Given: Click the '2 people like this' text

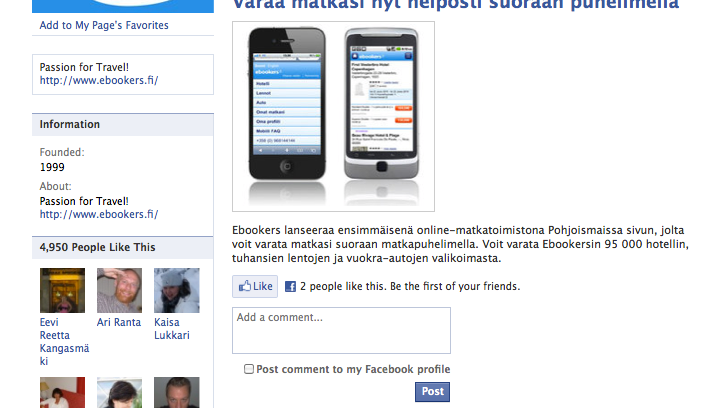Looking at the screenshot, I should coord(342,286).
